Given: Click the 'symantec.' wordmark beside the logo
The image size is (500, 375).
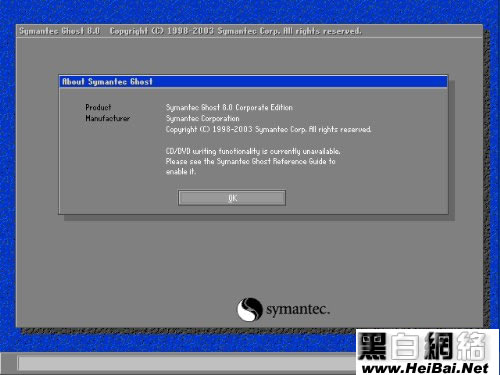Looking at the screenshot, I should (x=298, y=310).
